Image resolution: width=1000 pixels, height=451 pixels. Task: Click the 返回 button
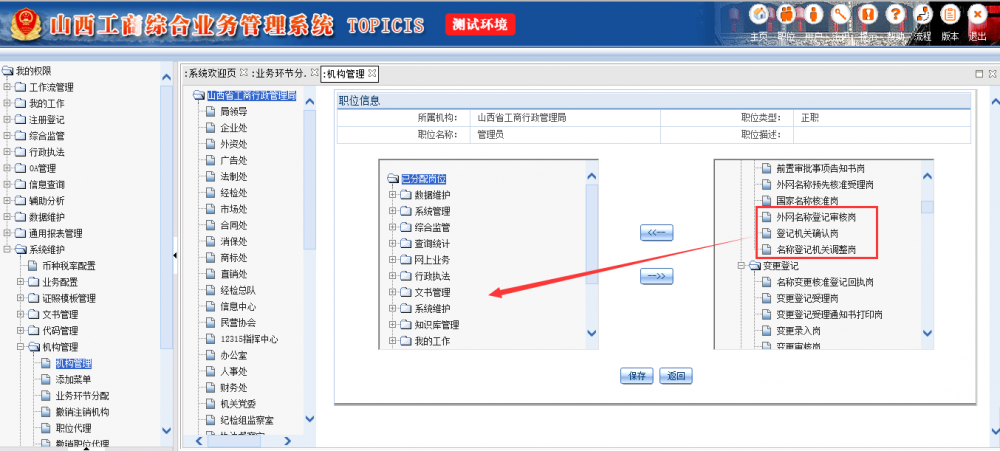(677, 377)
